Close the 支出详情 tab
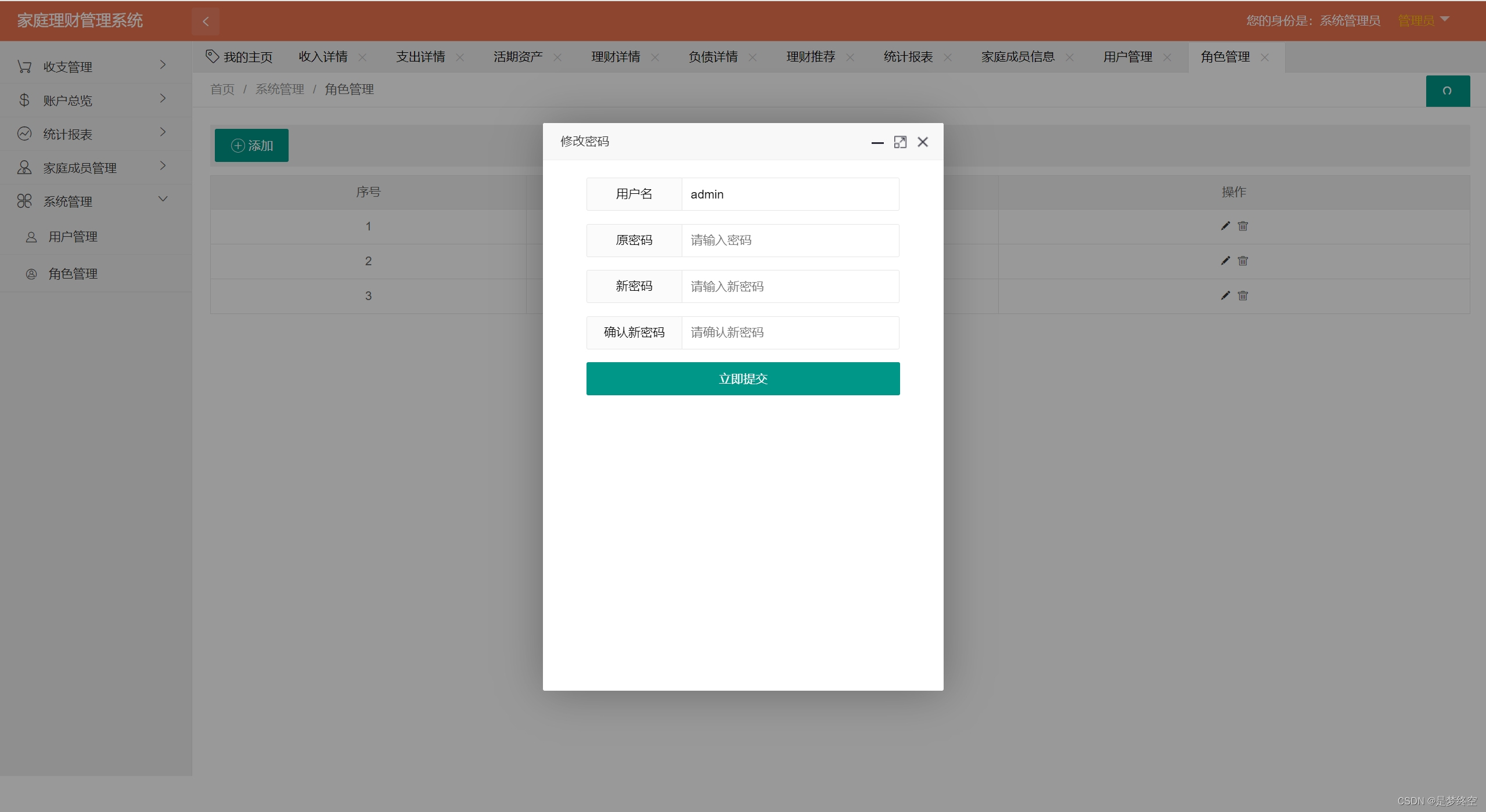 click(460, 57)
